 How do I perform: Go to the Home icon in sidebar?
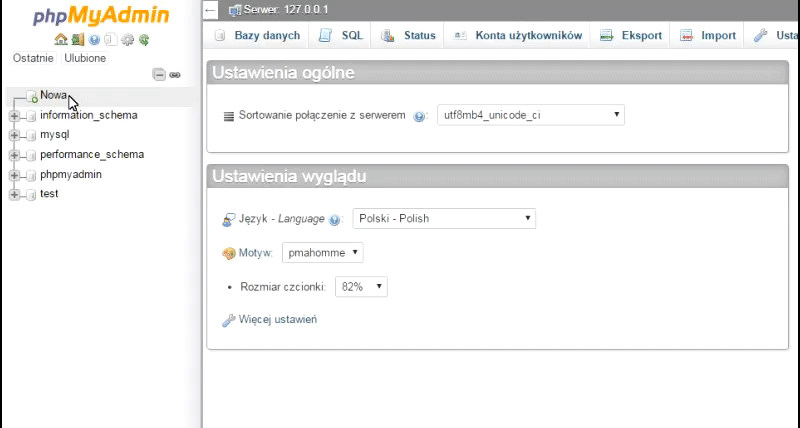coord(61,39)
